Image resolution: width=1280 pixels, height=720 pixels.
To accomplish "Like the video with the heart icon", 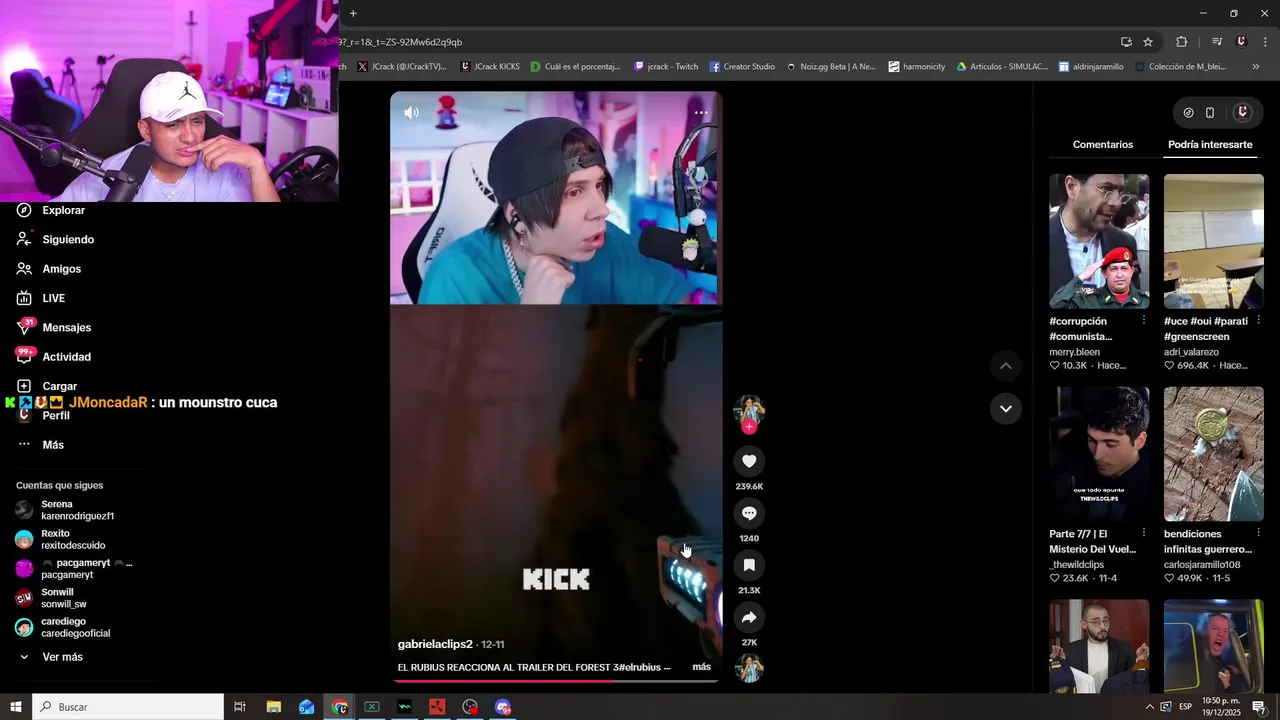I will (x=749, y=461).
